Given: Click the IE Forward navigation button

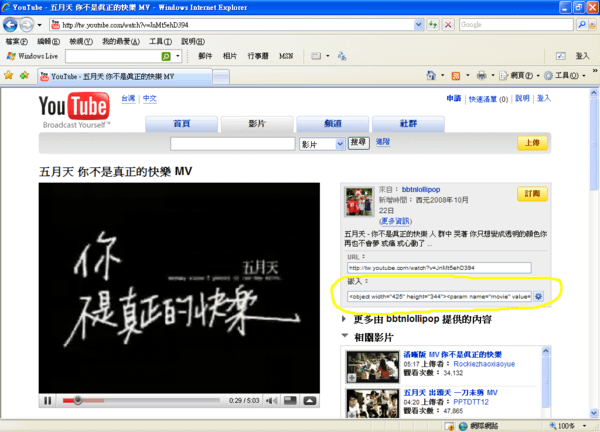Looking at the screenshot, I should coord(26,25).
